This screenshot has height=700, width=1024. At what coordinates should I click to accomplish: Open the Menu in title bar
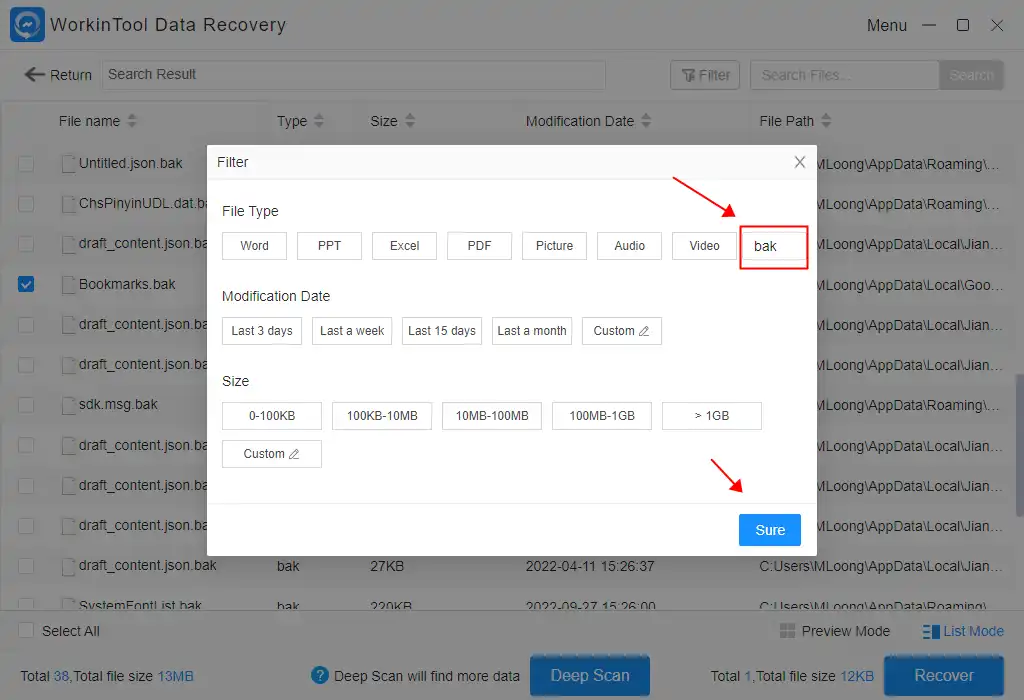pos(886,25)
